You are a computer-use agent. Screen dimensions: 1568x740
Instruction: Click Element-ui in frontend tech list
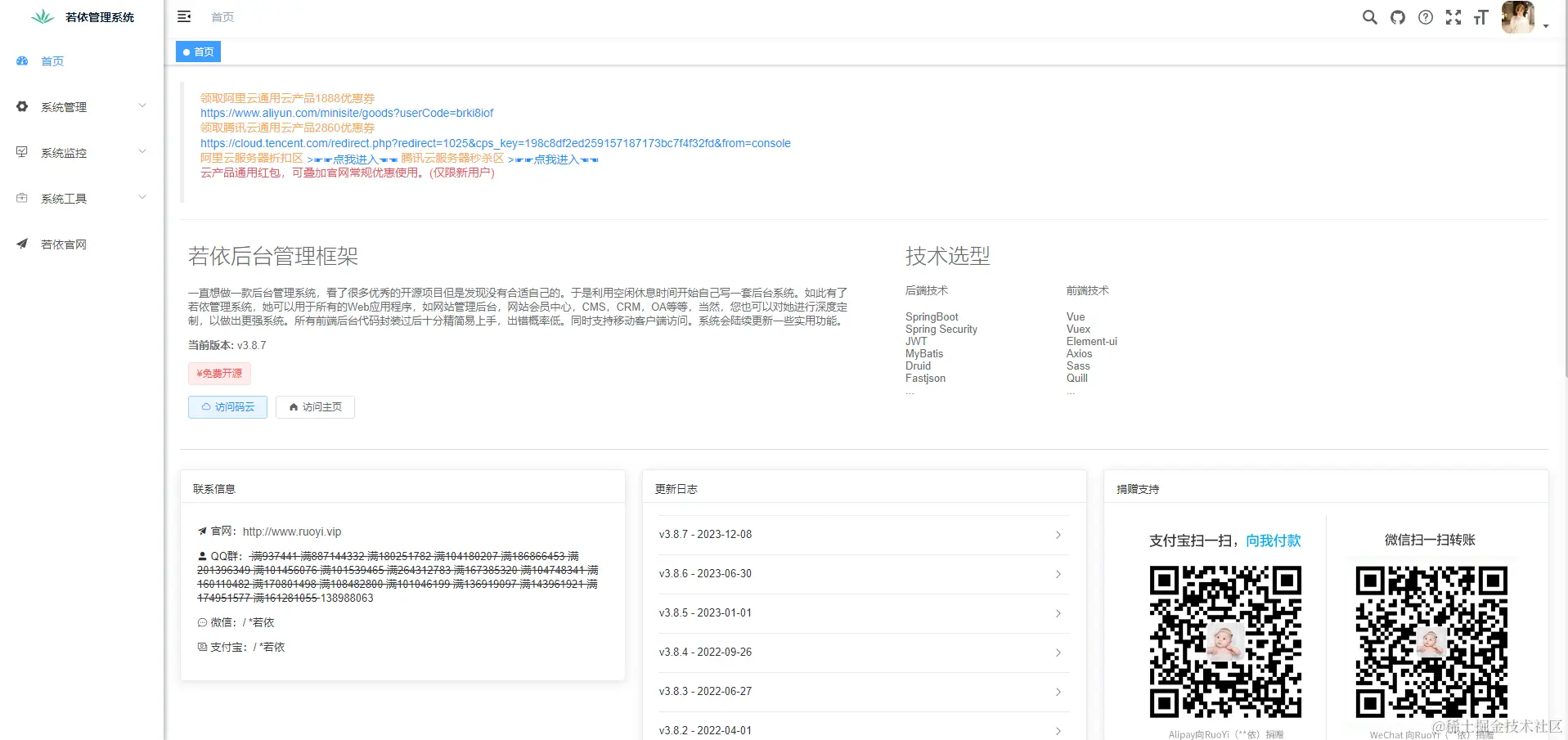(1092, 341)
